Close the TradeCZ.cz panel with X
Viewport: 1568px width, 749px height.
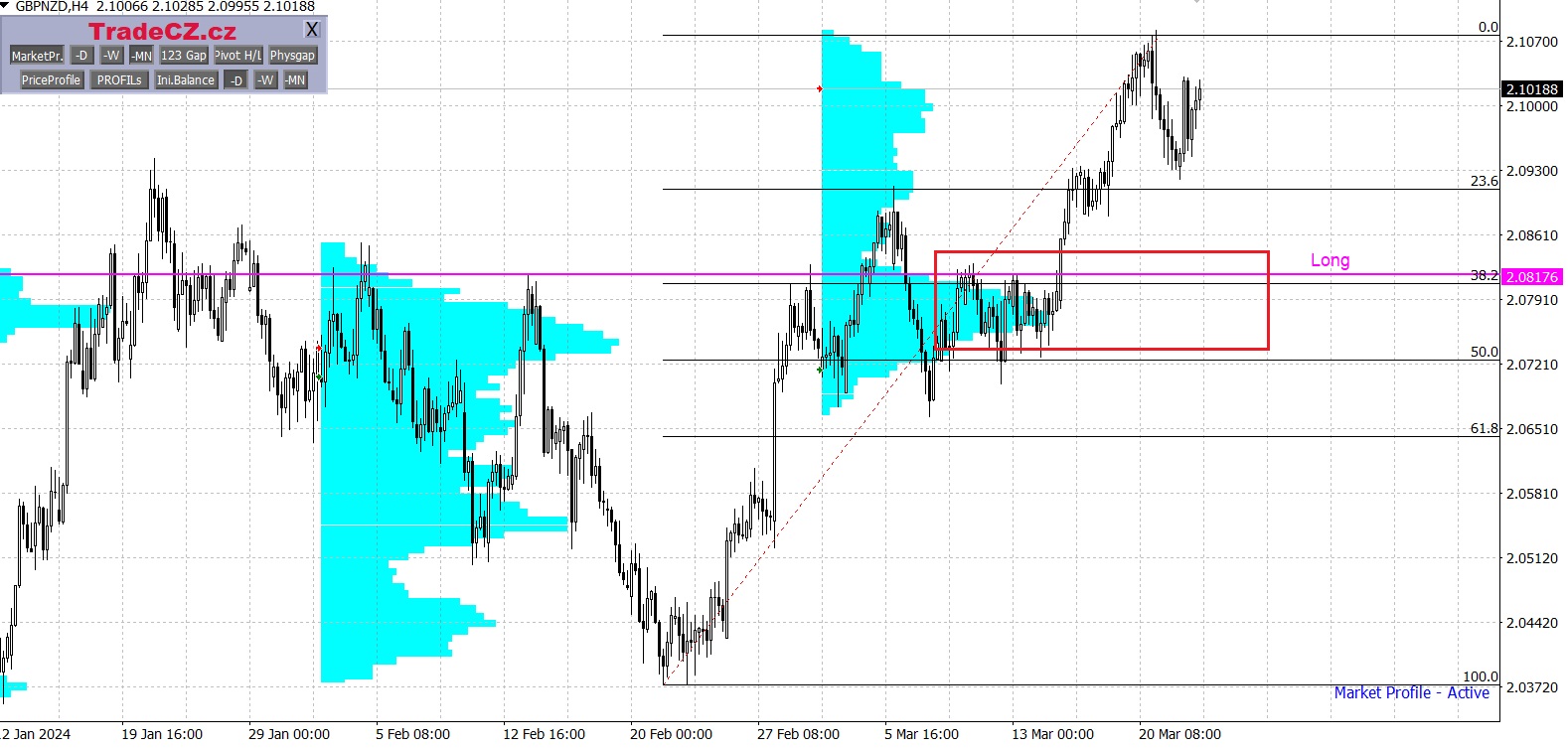[312, 30]
